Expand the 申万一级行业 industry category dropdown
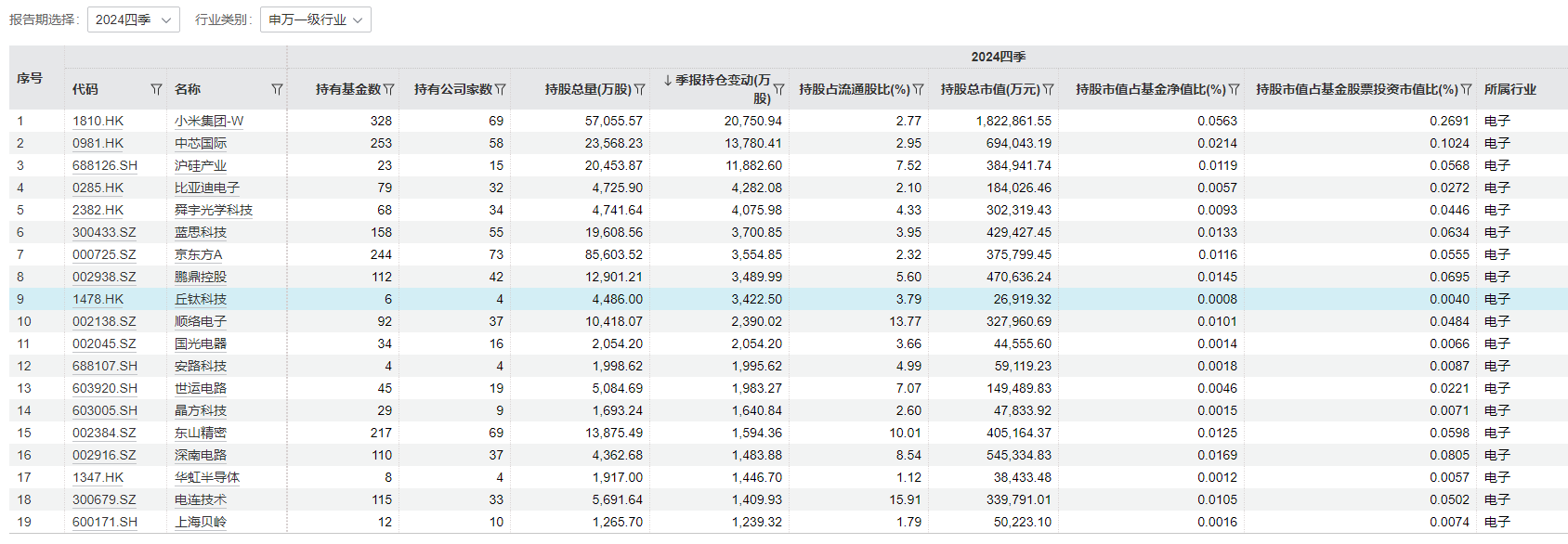This screenshot has width=1568, height=544. (x=316, y=19)
